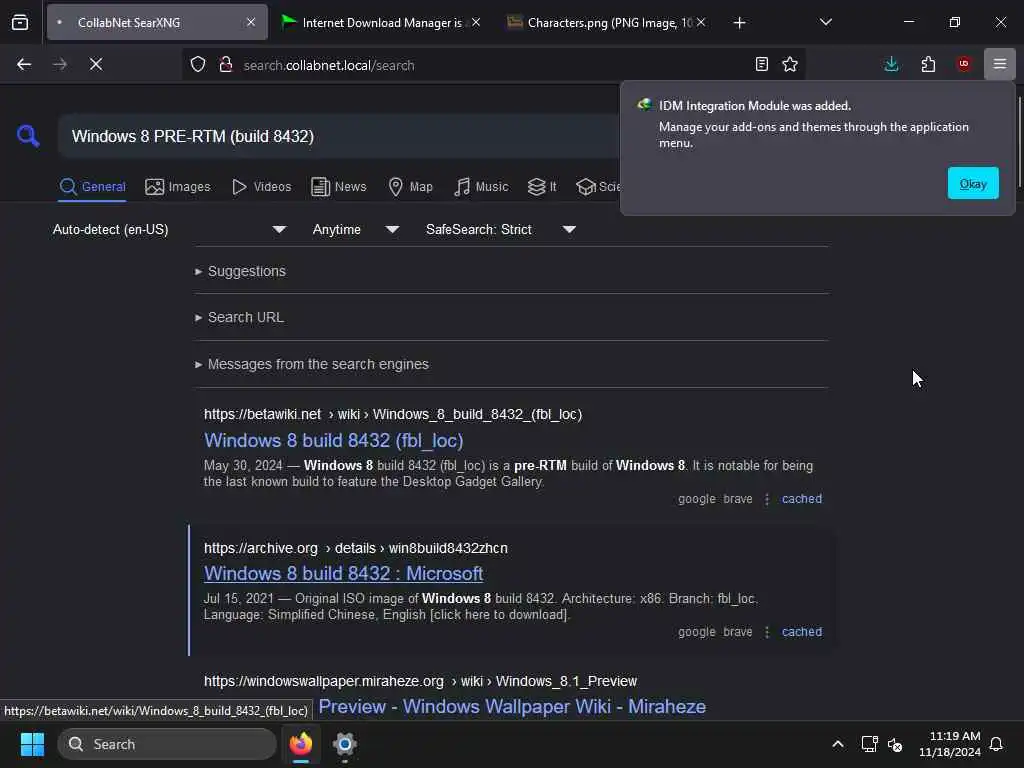Open the SafeSearch Strict dropdown
Image resolution: width=1024 pixels, height=768 pixels.
point(500,229)
